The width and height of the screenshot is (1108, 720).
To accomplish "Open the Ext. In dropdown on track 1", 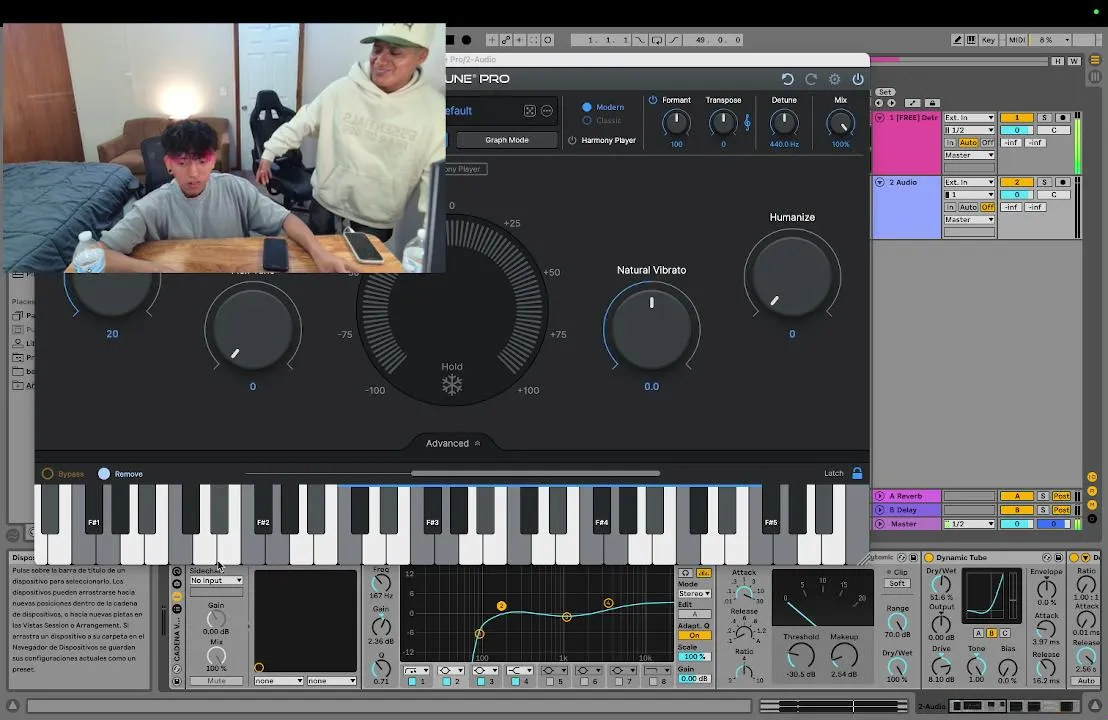I will [x=969, y=118].
